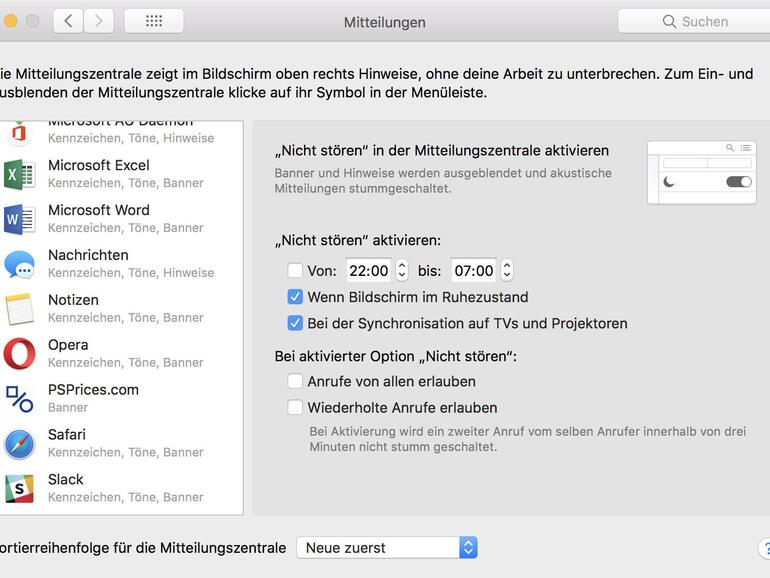
Task: Click the PSPrices.com percent icon
Action: [19, 399]
